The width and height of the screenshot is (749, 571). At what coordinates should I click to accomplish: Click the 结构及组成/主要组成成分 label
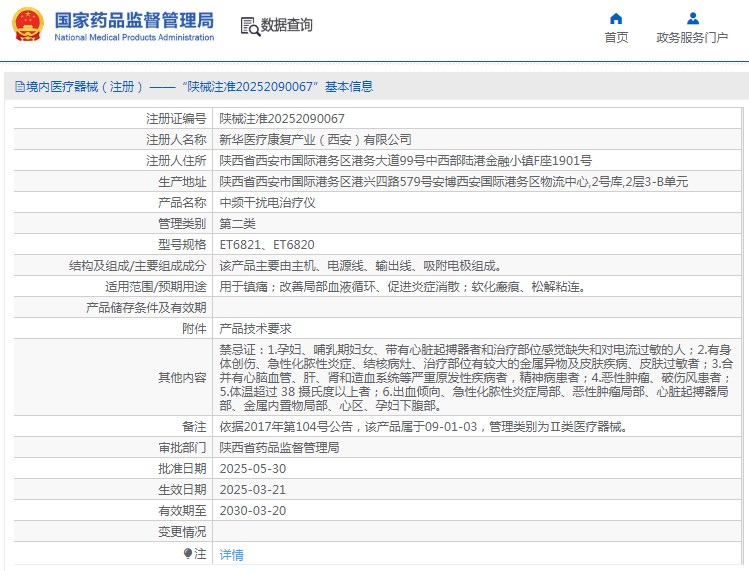(138, 266)
